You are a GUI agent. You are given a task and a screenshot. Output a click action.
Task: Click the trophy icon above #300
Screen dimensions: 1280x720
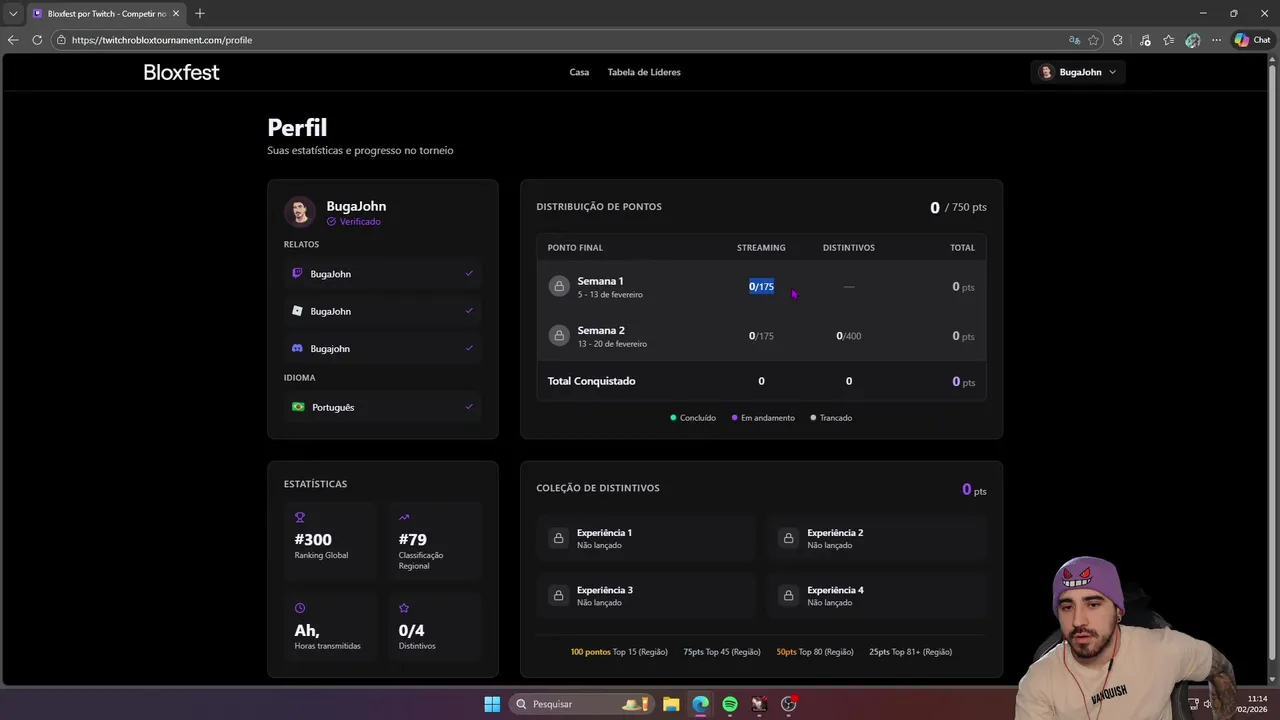tap(300, 518)
